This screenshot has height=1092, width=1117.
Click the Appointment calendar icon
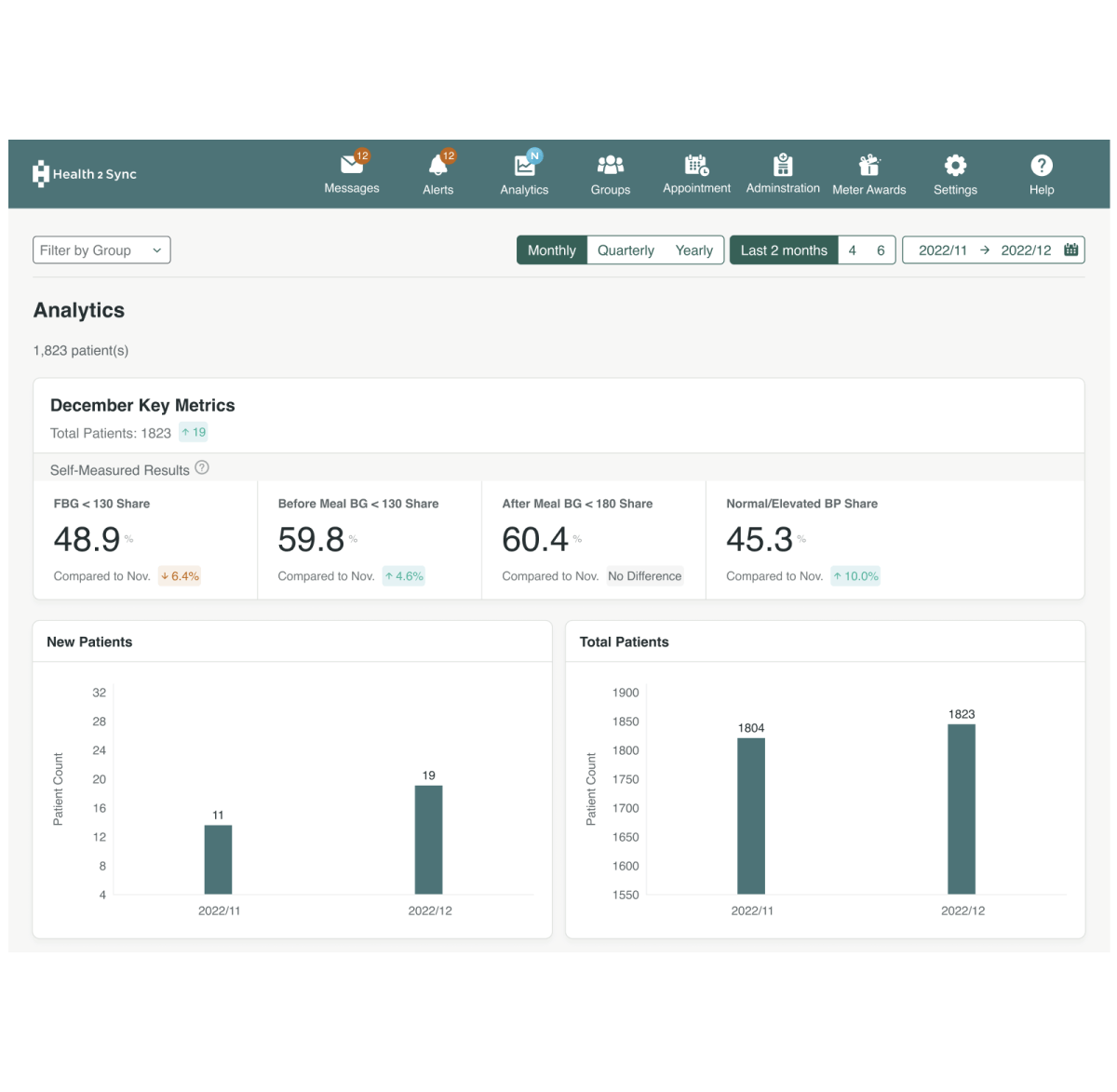tap(696, 165)
